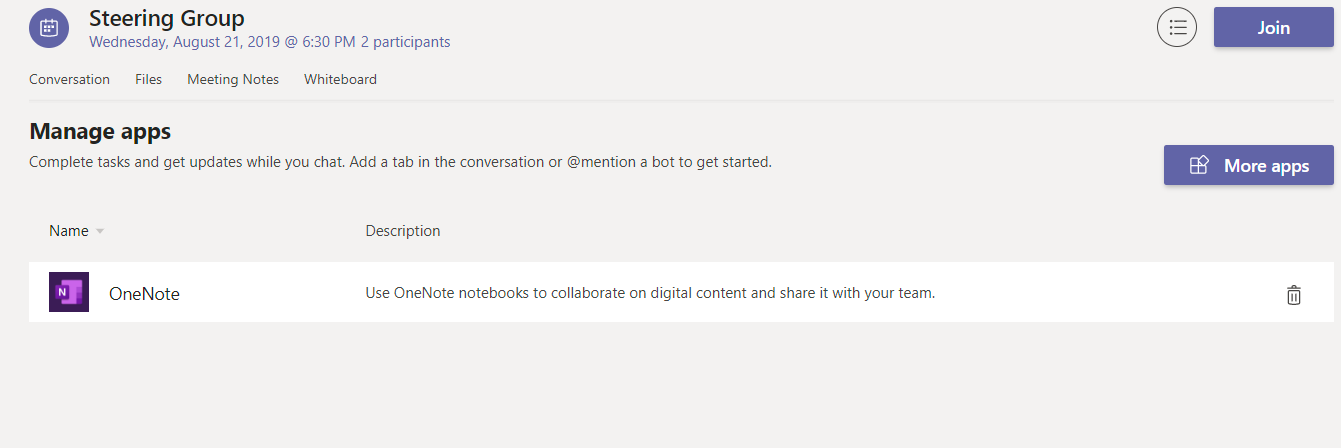Switch to the Conversation tab
Screen dimensions: 1341x448
pyautogui.click(x=69, y=79)
